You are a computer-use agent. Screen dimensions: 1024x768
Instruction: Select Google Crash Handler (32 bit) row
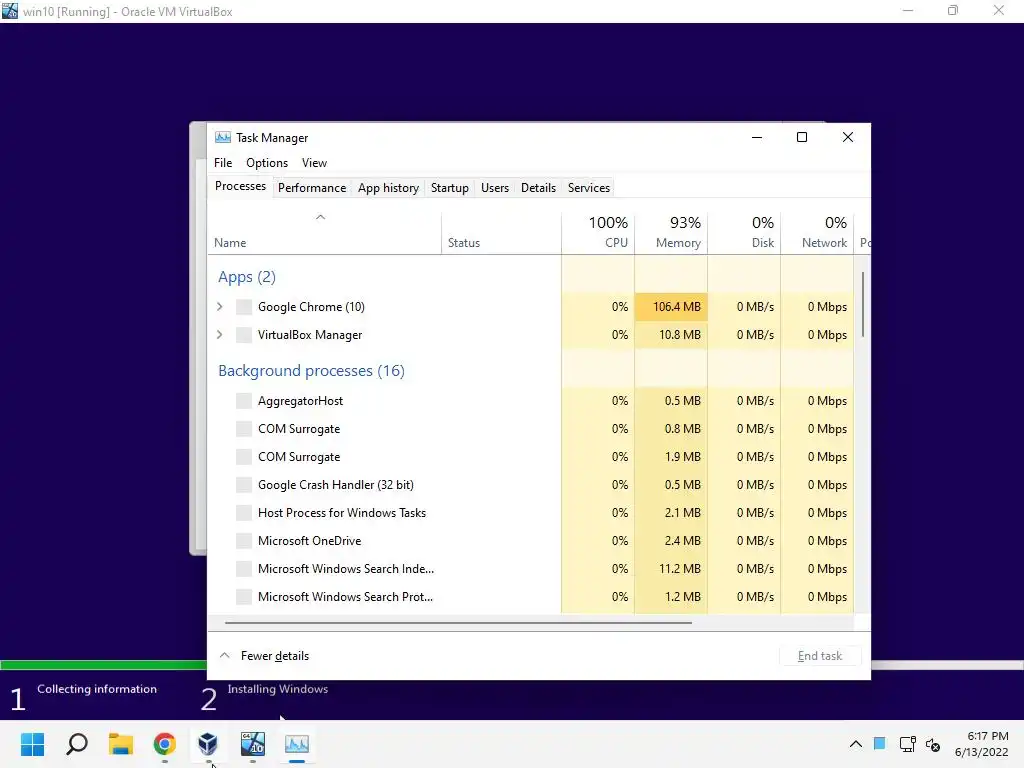tap(531, 485)
